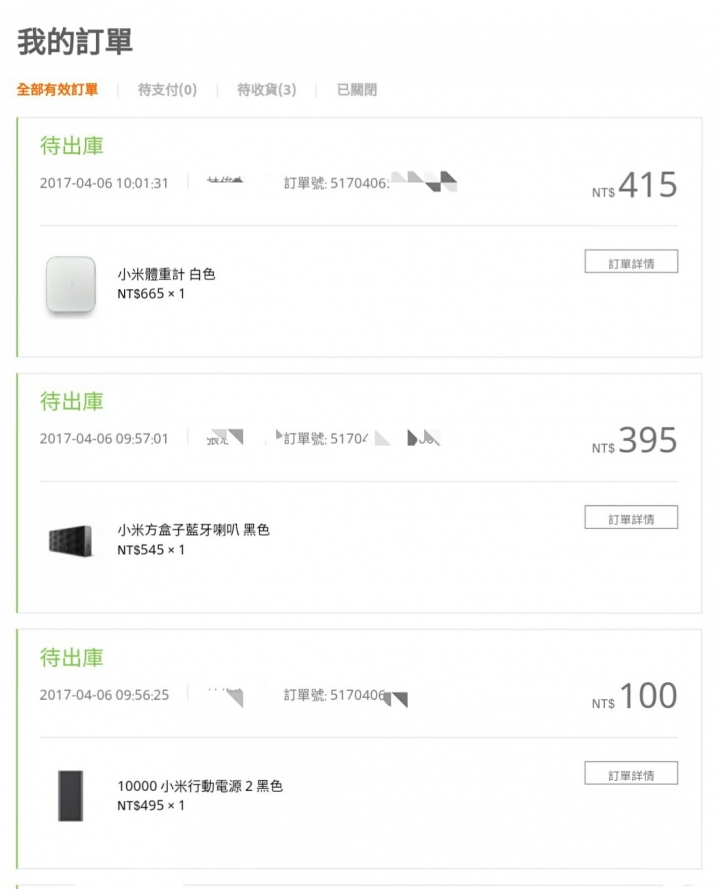Click the NT$100 order total
This screenshot has height=889, width=720.
pyautogui.click(x=636, y=697)
